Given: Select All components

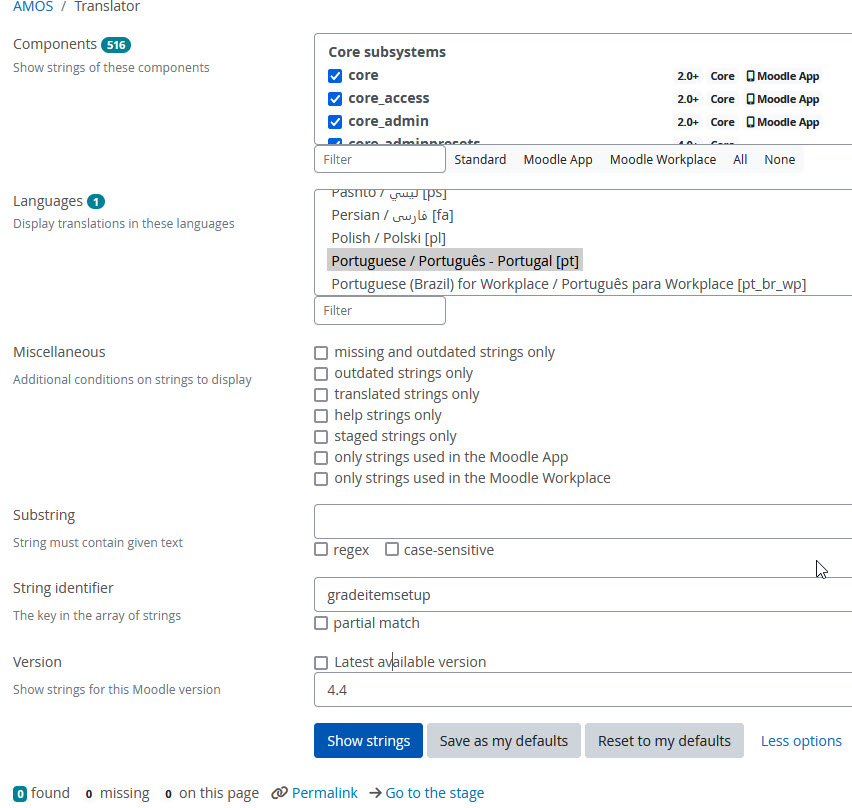Looking at the screenshot, I should pos(740,160).
